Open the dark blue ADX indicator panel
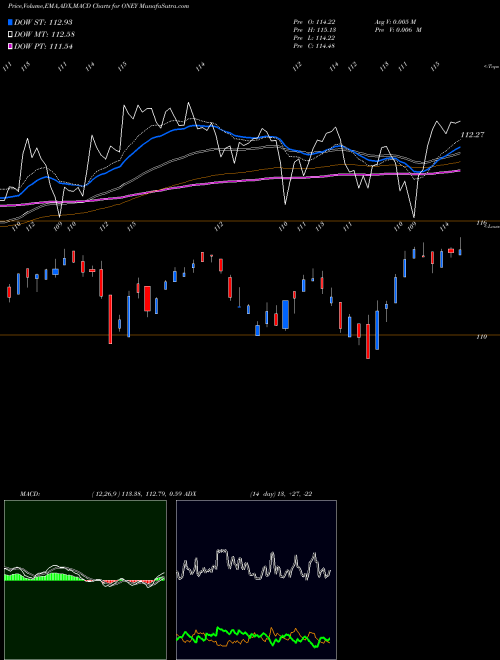Screen dimensions: 500x660 point(256,580)
